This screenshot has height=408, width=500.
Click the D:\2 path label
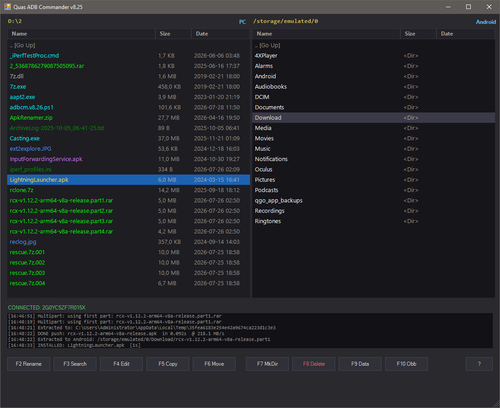click(x=15, y=21)
